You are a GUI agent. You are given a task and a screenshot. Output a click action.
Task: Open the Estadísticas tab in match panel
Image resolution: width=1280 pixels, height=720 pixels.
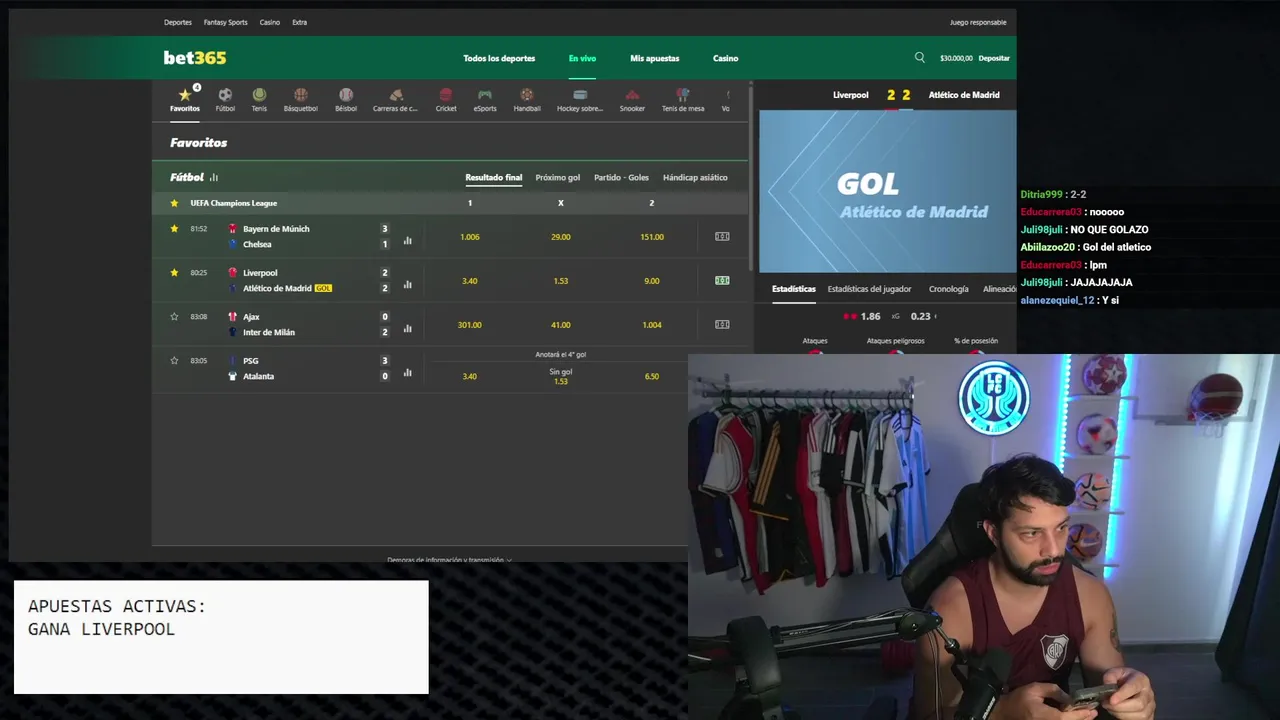pyautogui.click(x=793, y=289)
